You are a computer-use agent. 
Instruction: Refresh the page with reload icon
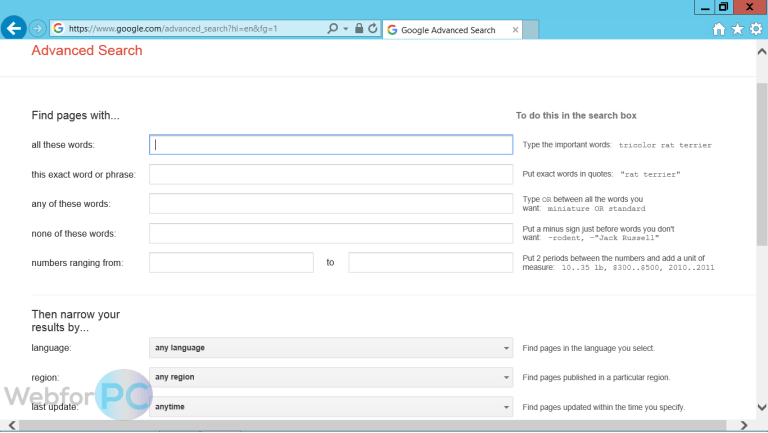[x=373, y=28]
